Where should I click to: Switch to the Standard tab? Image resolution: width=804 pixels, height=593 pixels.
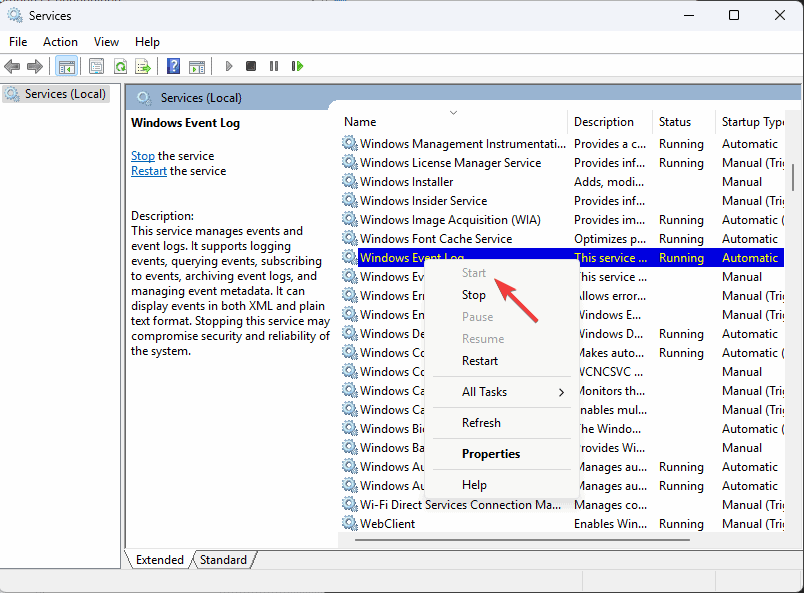point(224,560)
